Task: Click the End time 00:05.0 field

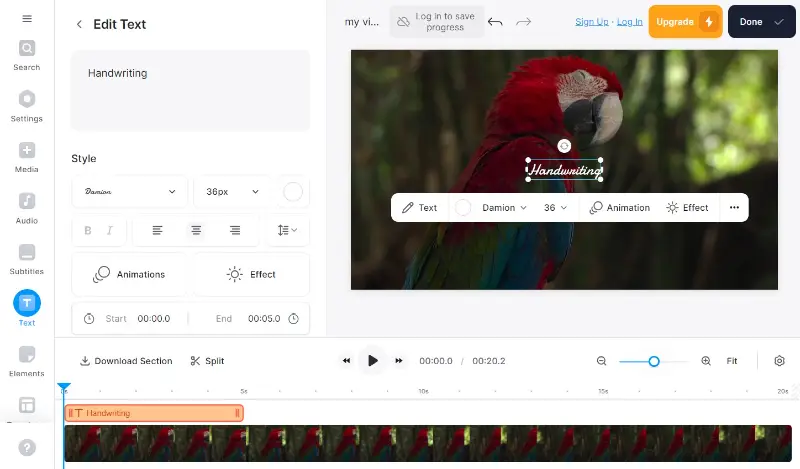Action: (x=264, y=318)
